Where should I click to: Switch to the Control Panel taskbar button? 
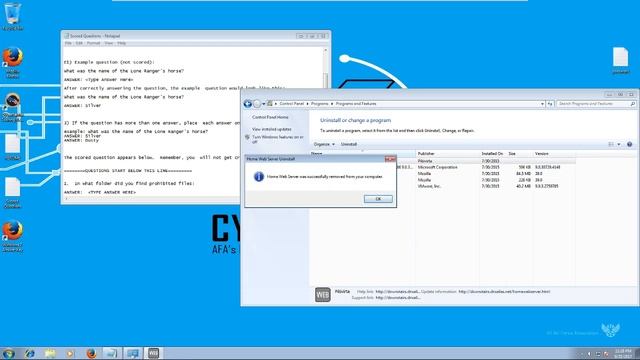tap(133, 353)
